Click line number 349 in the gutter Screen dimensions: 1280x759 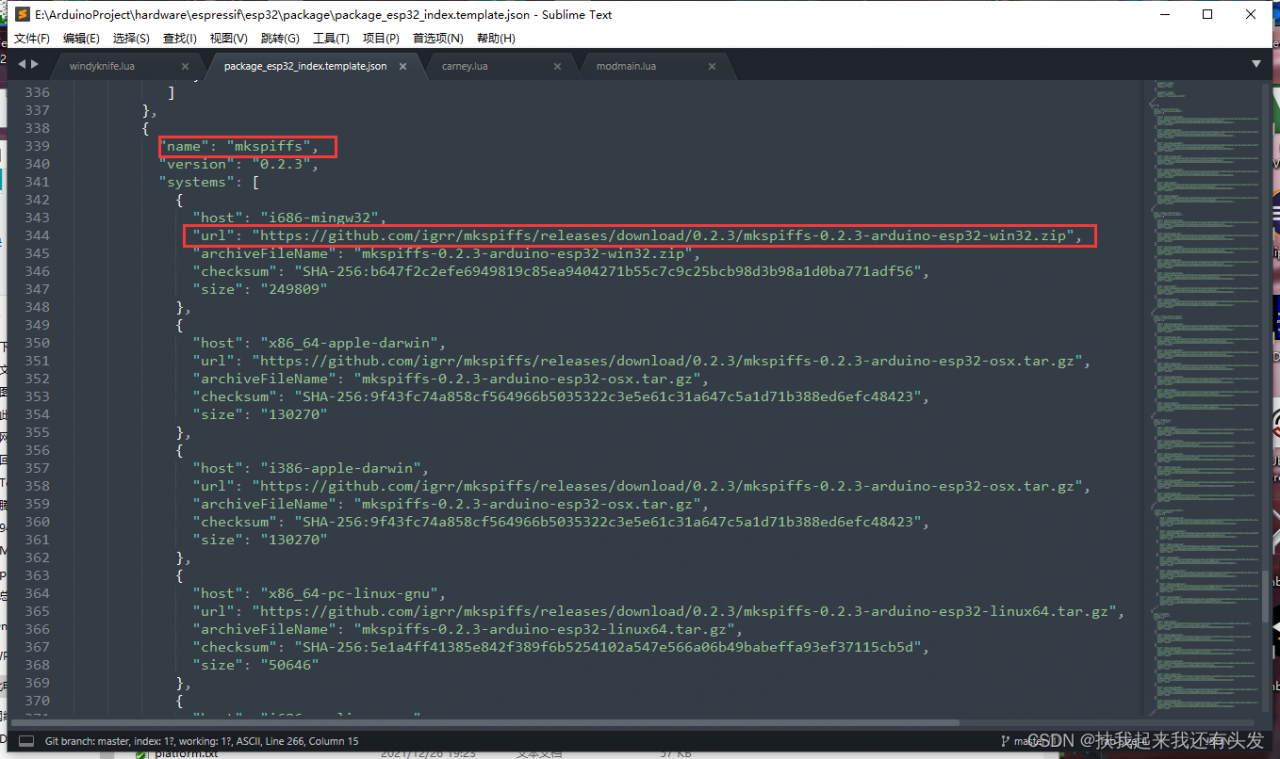click(x=36, y=325)
